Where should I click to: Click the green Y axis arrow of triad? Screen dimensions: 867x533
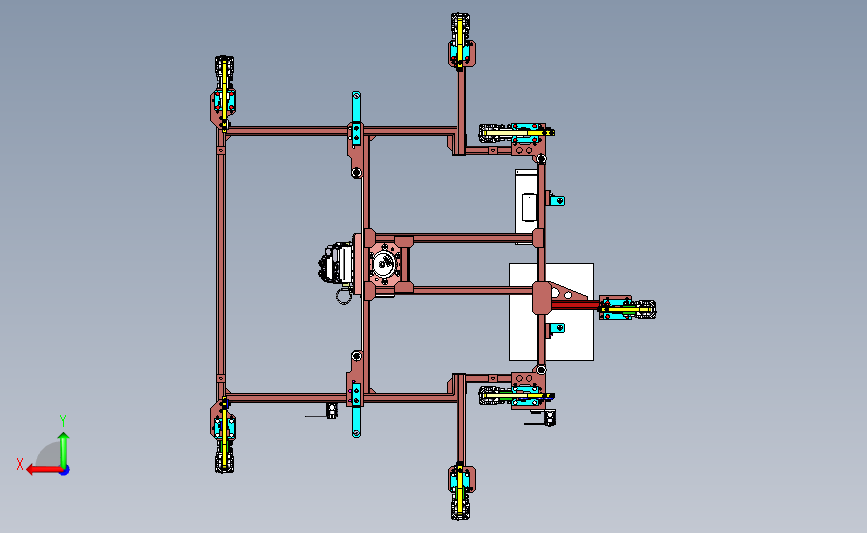(x=64, y=449)
